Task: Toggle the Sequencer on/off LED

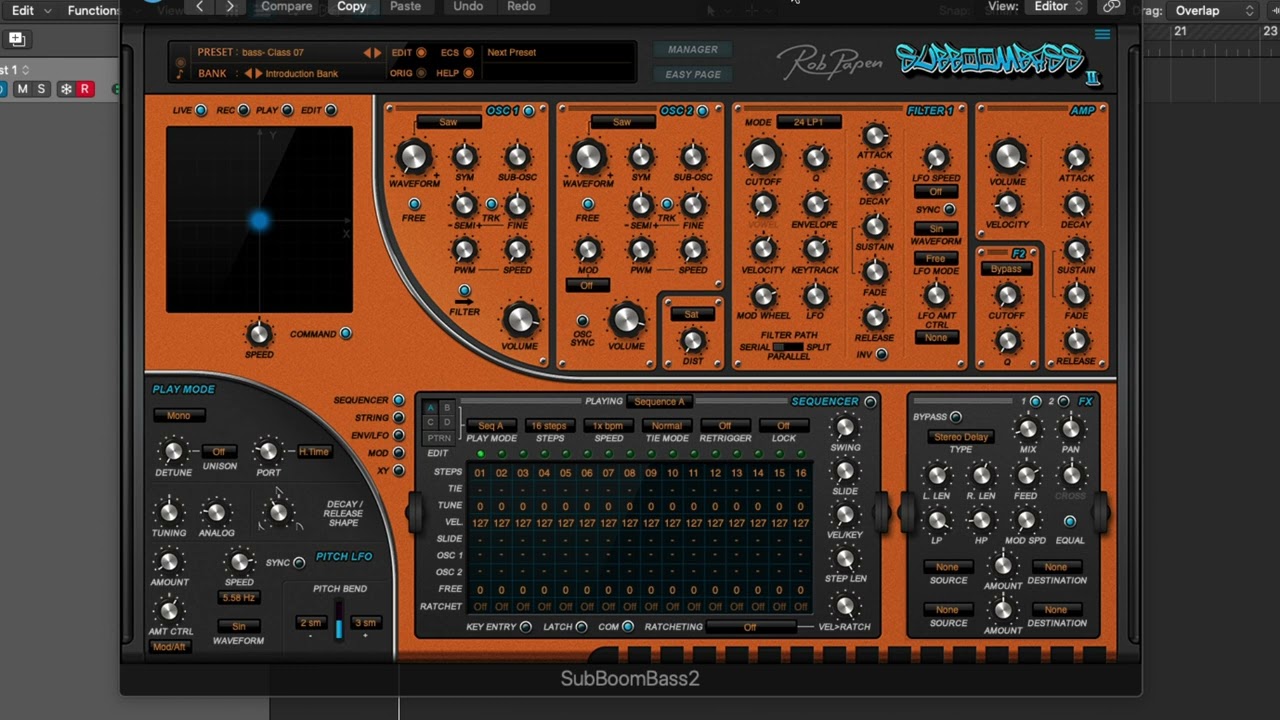Action: click(870, 402)
